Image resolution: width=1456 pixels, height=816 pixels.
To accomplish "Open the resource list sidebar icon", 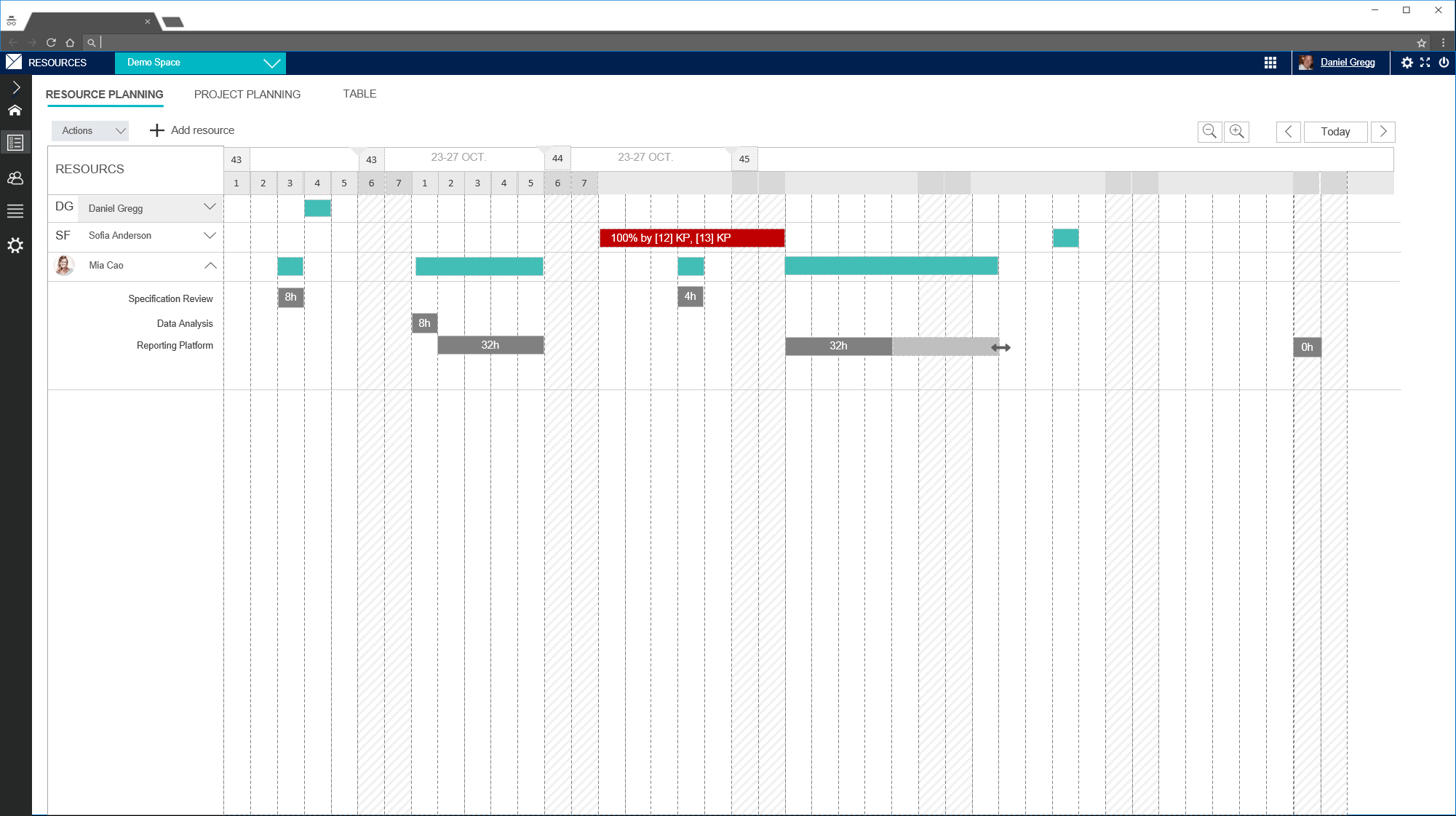I will pos(15,143).
